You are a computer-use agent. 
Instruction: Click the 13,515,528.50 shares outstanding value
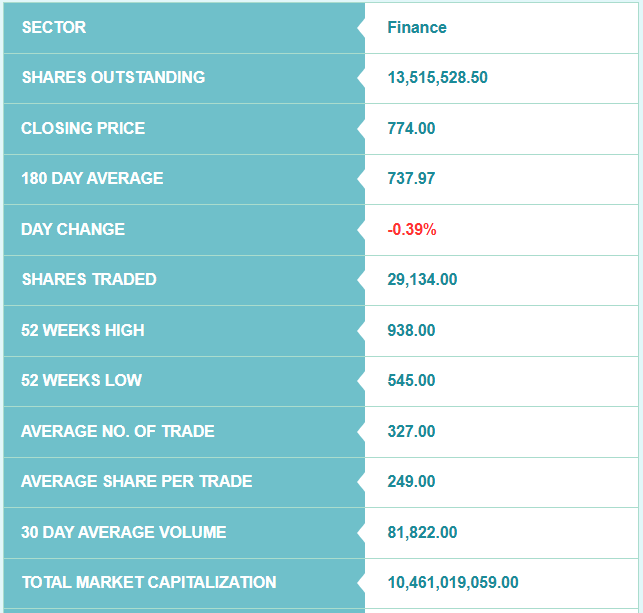pyautogui.click(x=437, y=78)
